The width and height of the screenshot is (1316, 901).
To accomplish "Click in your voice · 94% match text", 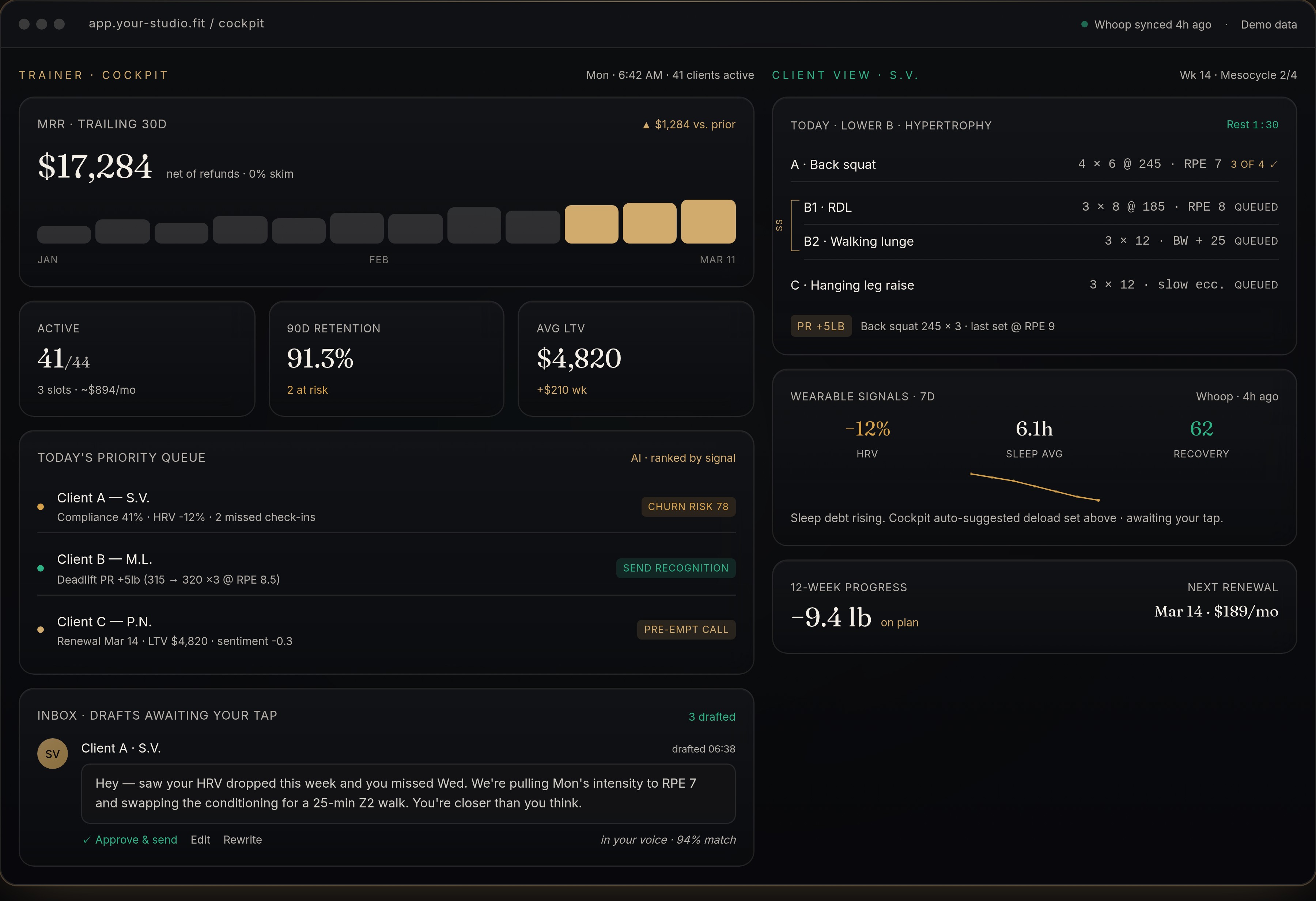I will click(668, 840).
